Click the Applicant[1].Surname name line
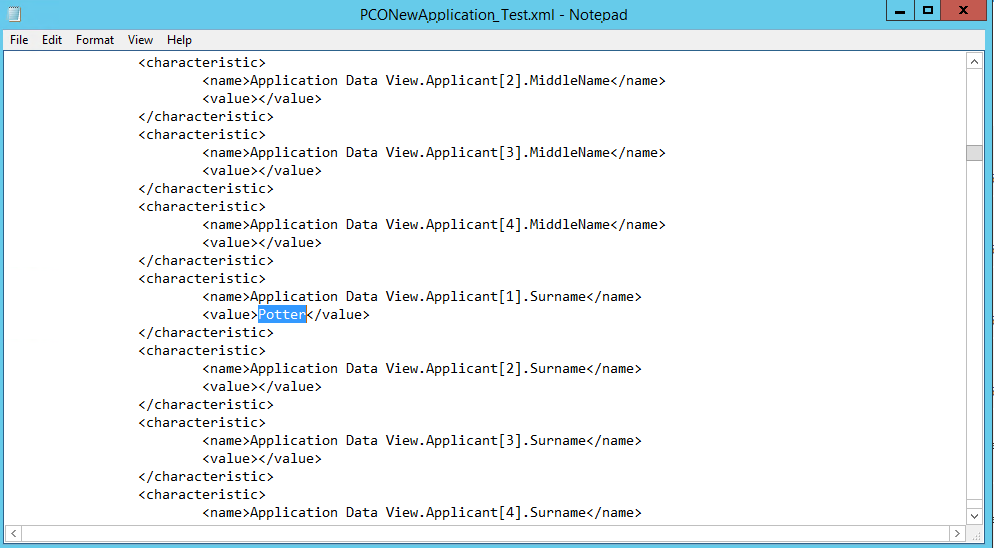Image resolution: width=994 pixels, height=548 pixels. pos(422,297)
